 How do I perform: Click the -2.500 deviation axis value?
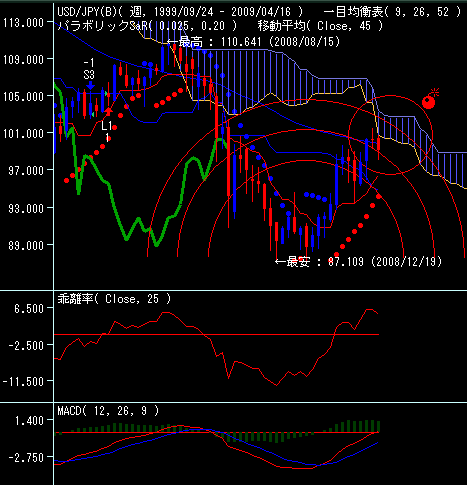click(x=26, y=345)
